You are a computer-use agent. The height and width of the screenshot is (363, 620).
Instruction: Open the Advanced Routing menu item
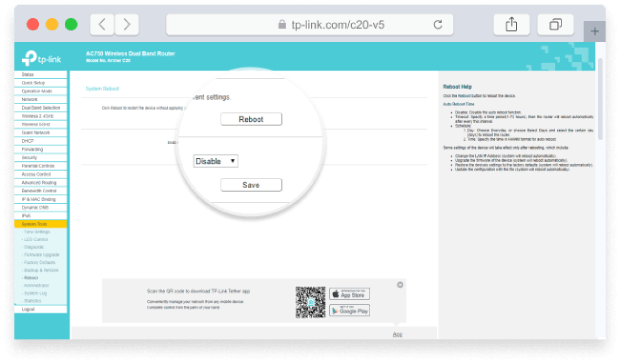pyautogui.click(x=41, y=182)
